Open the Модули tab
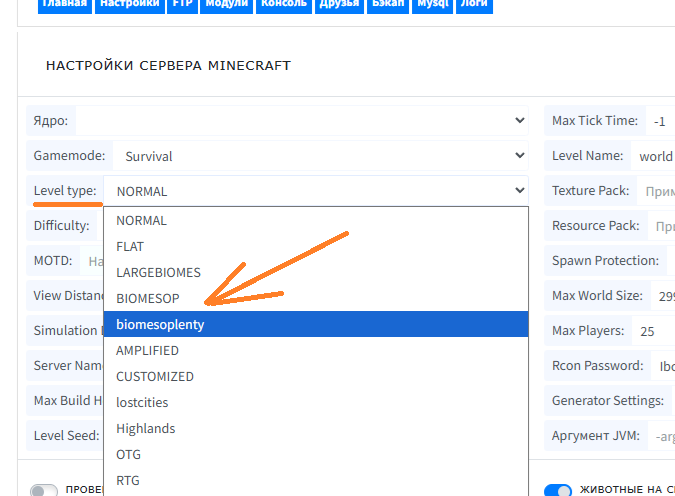Image resolution: width=675 pixels, height=496 pixels. click(226, 5)
